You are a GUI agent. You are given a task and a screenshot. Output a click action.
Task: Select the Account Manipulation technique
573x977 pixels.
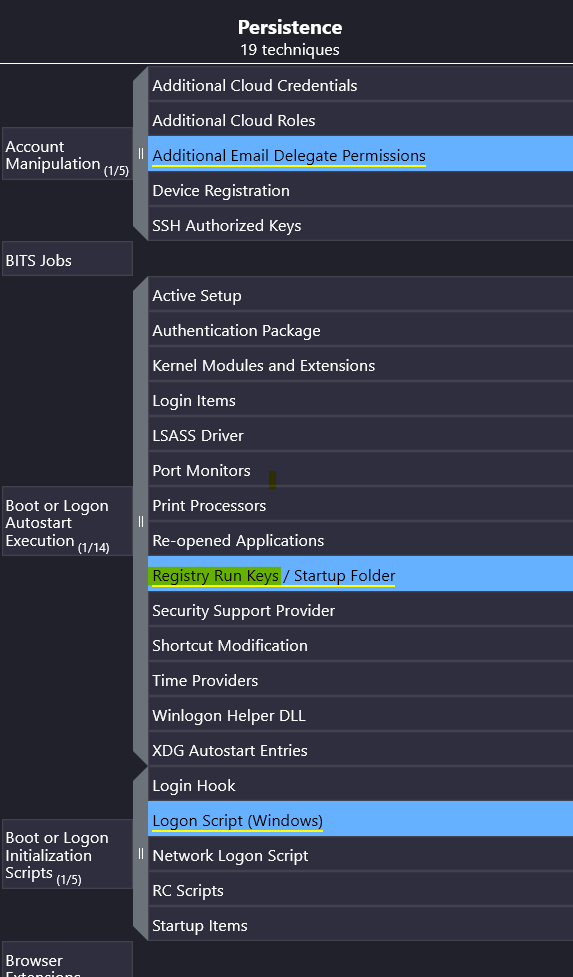click(x=67, y=154)
